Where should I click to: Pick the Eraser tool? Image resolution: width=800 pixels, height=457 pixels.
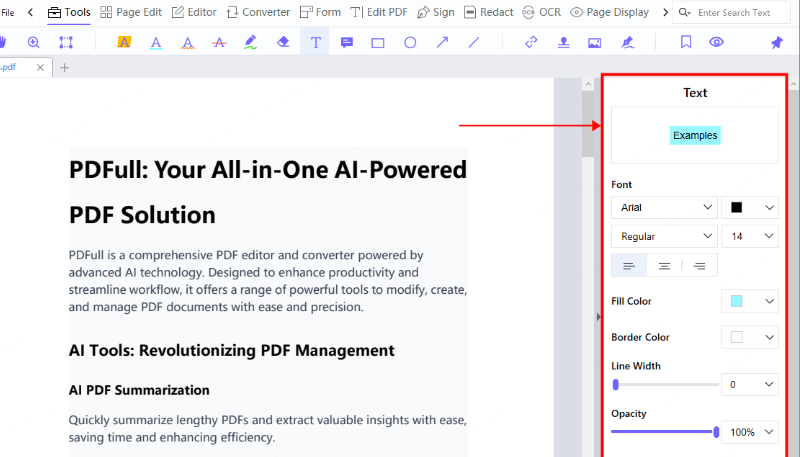coord(283,43)
